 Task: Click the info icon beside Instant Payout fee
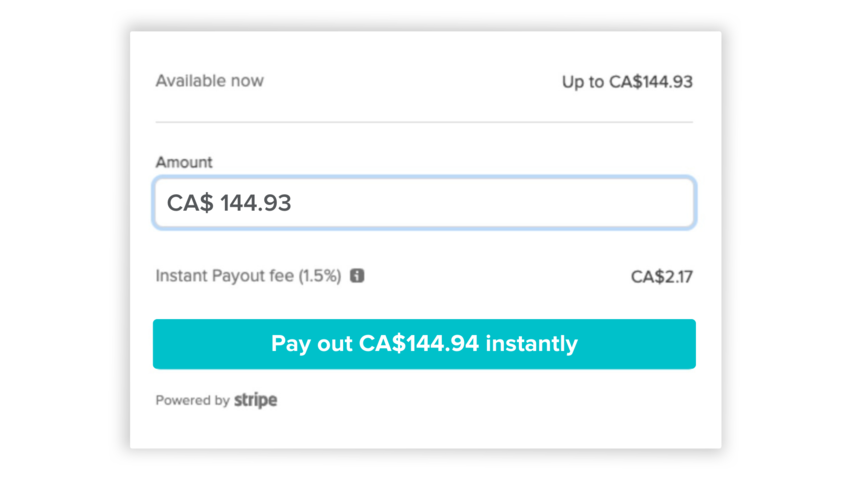358,276
